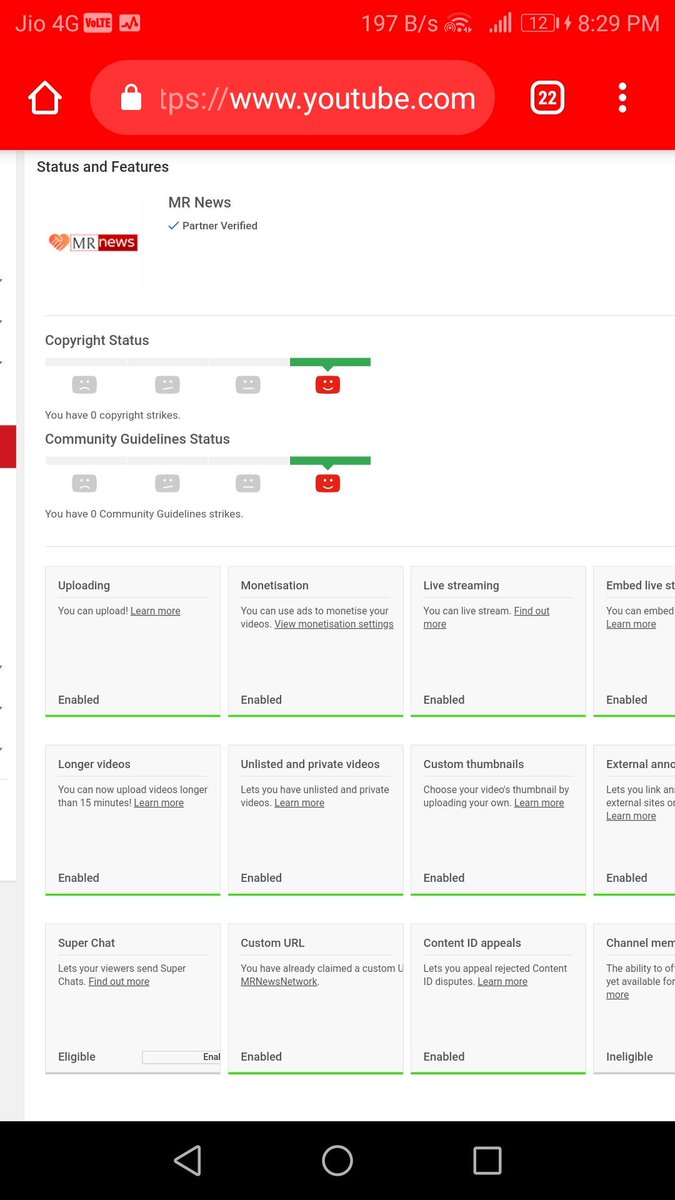
Task: Open Learn more link in Content ID appeals card
Action: pos(503,982)
